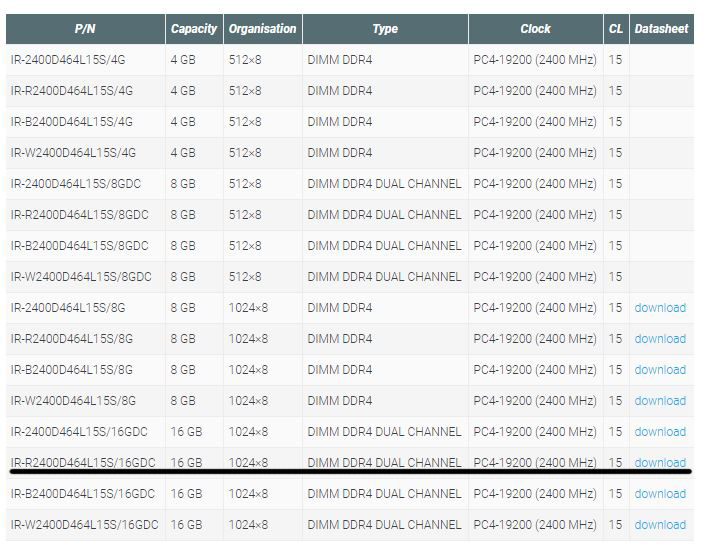This screenshot has width=711, height=551.
Task: Click DIMM DDR4 type in IR-B2400D464L15S/4G row
Action: pos(340,122)
